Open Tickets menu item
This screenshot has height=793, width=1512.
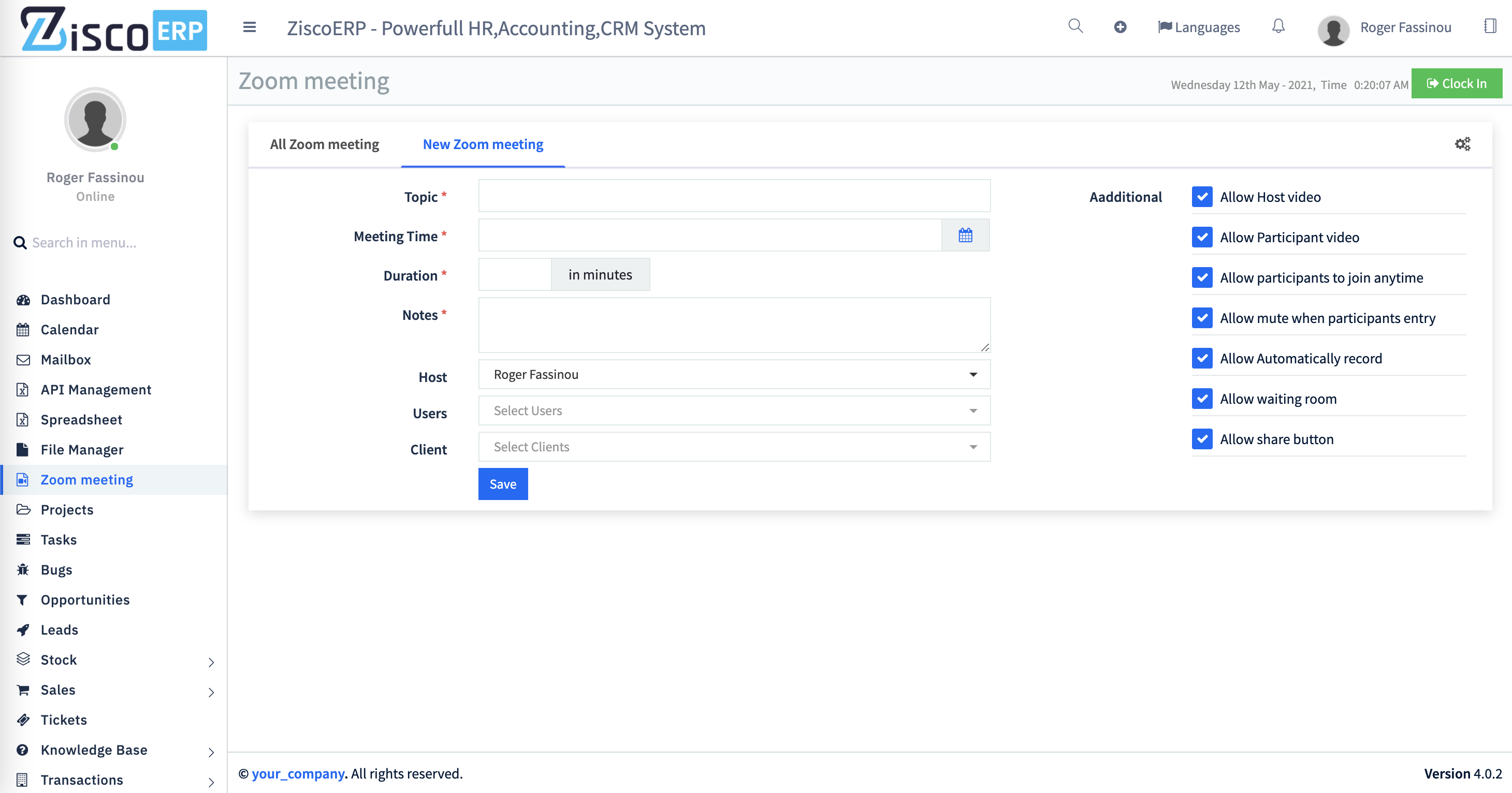63,719
